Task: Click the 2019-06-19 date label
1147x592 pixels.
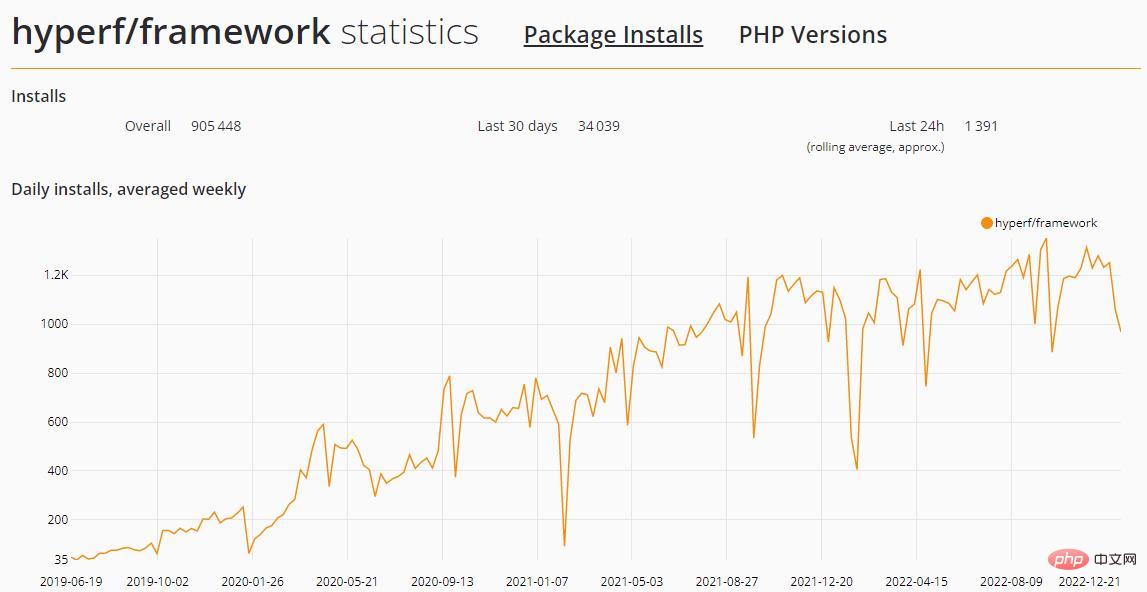Action: pyautogui.click(x=71, y=582)
